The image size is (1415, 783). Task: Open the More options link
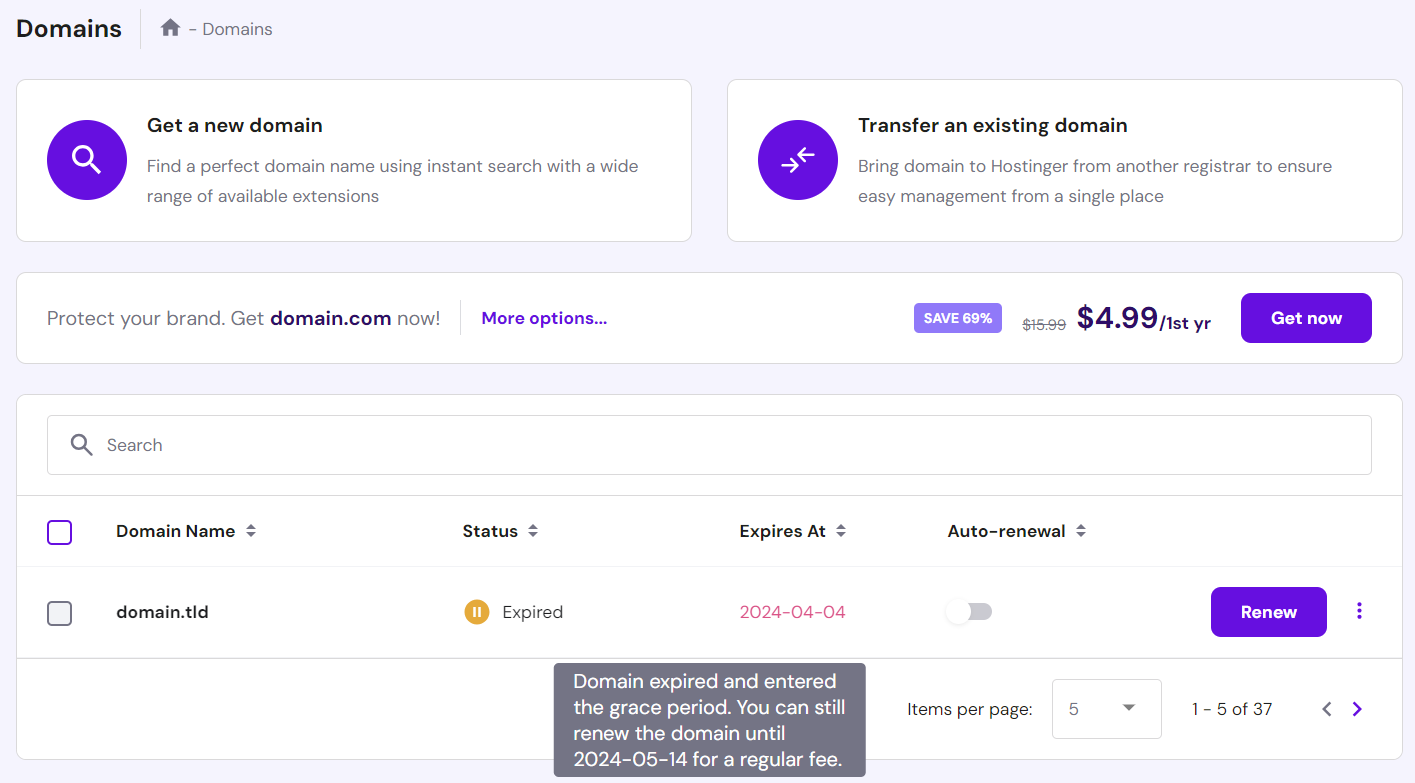click(x=544, y=318)
